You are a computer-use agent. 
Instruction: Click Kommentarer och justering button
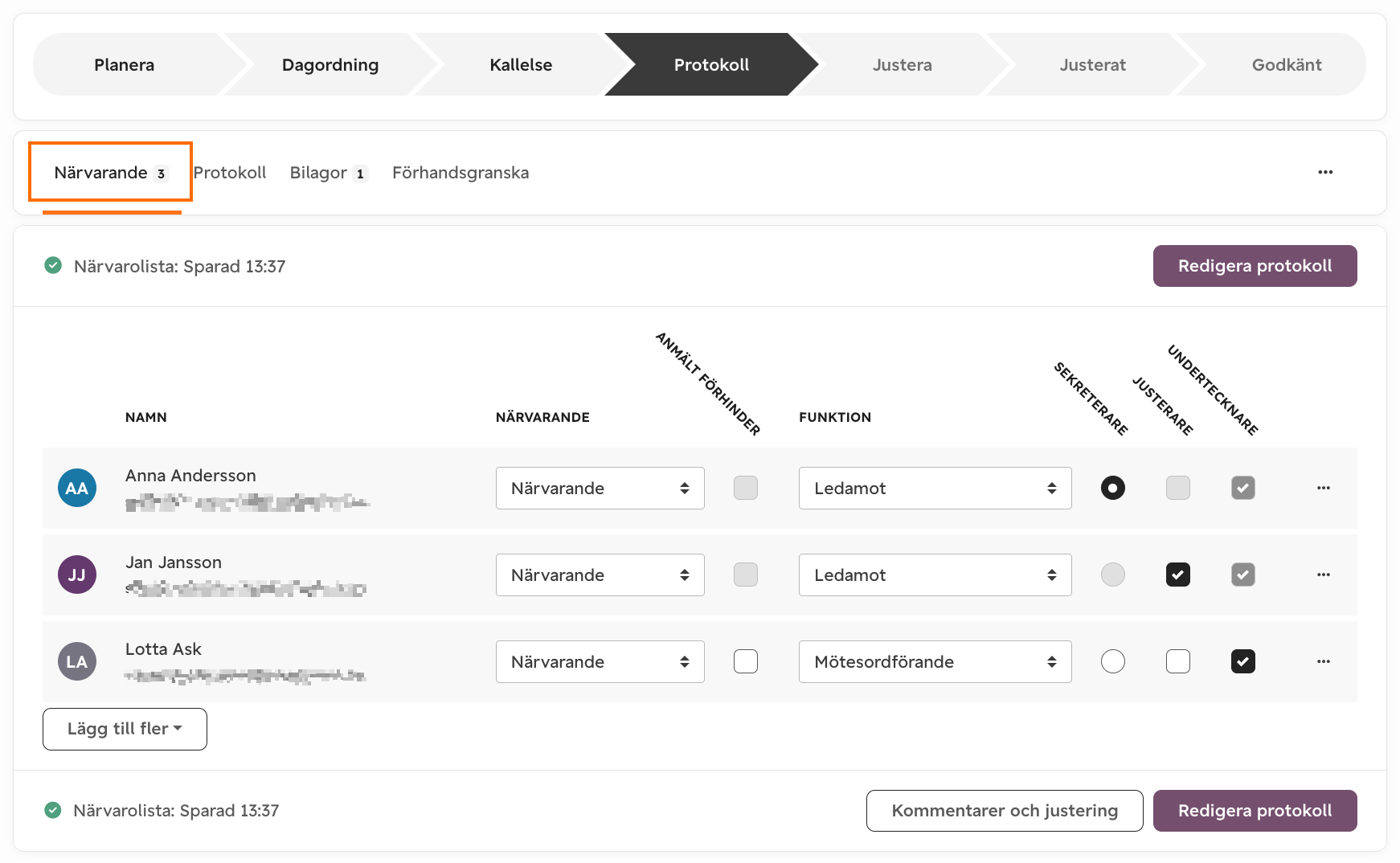click(1005, 811)
